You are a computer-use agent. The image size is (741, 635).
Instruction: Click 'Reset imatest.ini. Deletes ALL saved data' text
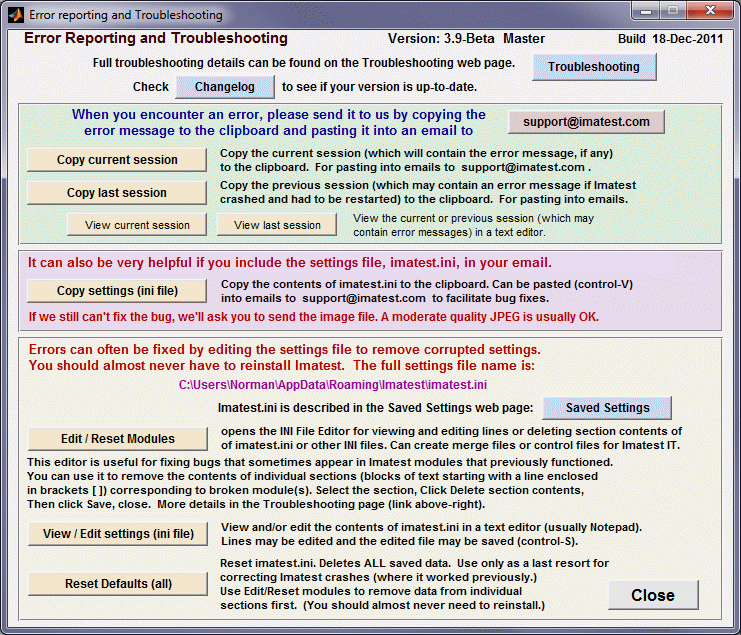(414, 584)
